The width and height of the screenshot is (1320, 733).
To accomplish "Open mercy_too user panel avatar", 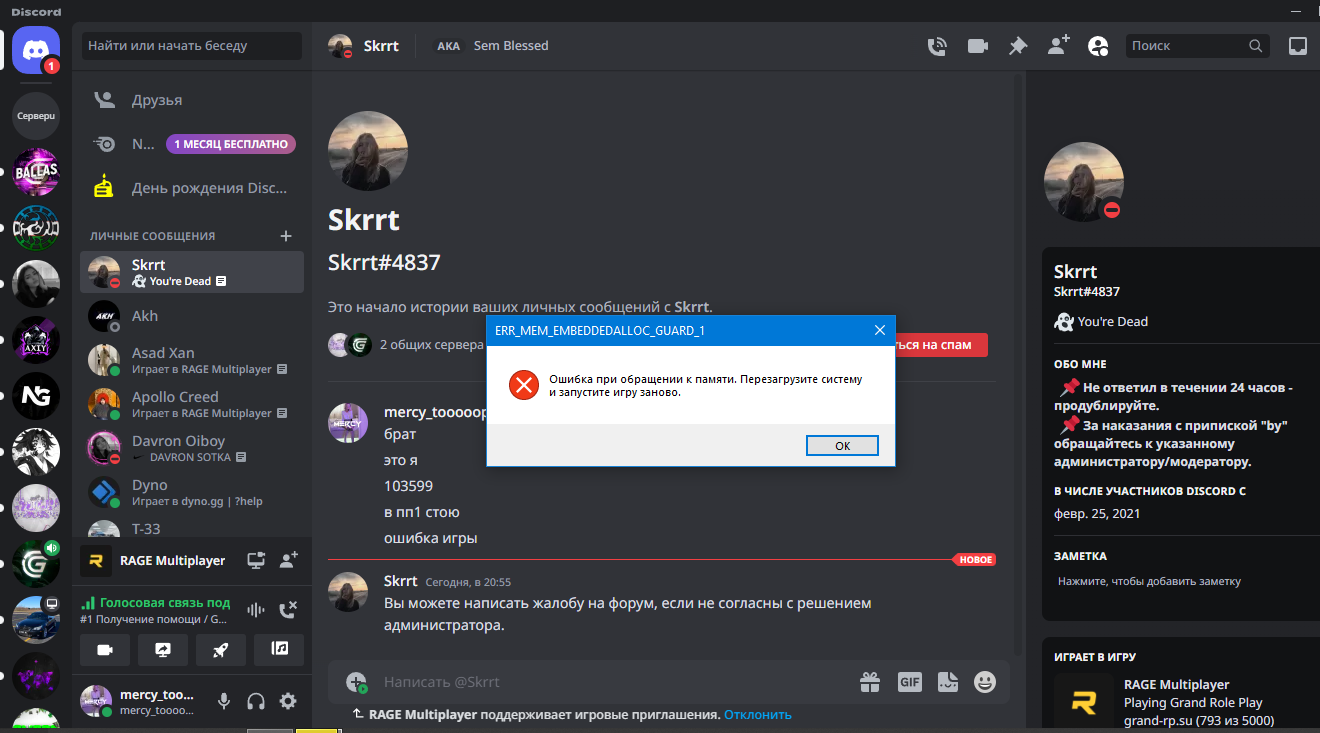I will tap(96, 701).
